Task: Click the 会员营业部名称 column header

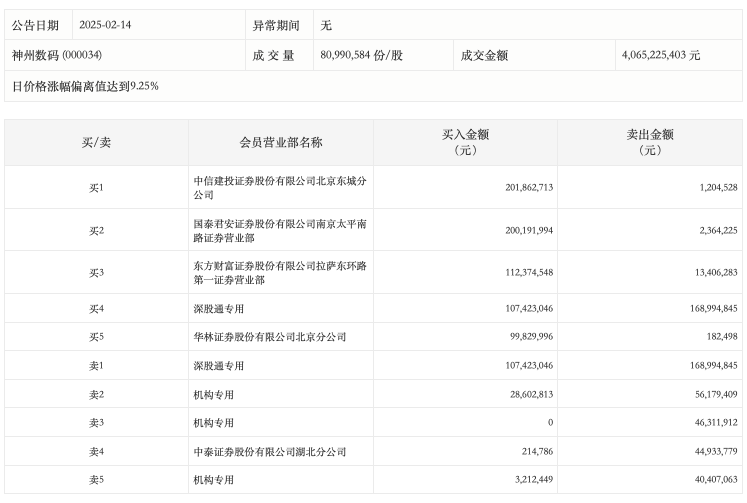Action: [281, 142]
